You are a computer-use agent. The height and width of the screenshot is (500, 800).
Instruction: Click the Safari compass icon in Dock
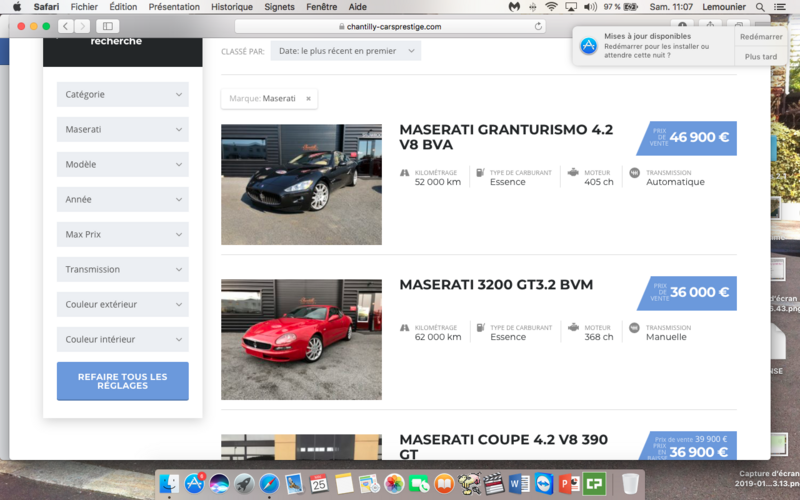click(269, 484)
